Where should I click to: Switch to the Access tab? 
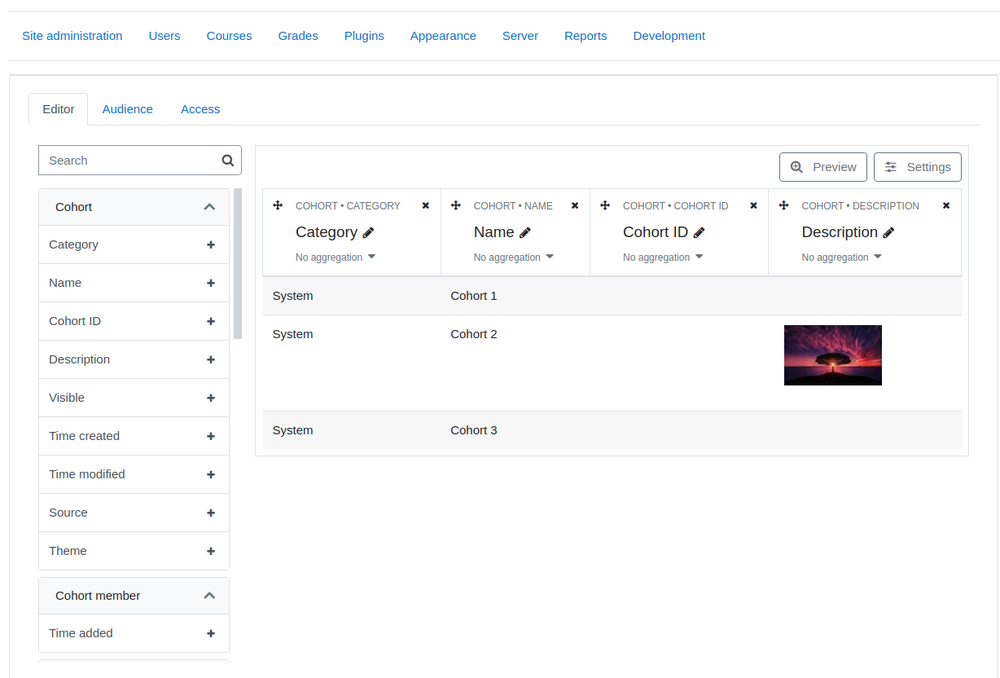200,109
